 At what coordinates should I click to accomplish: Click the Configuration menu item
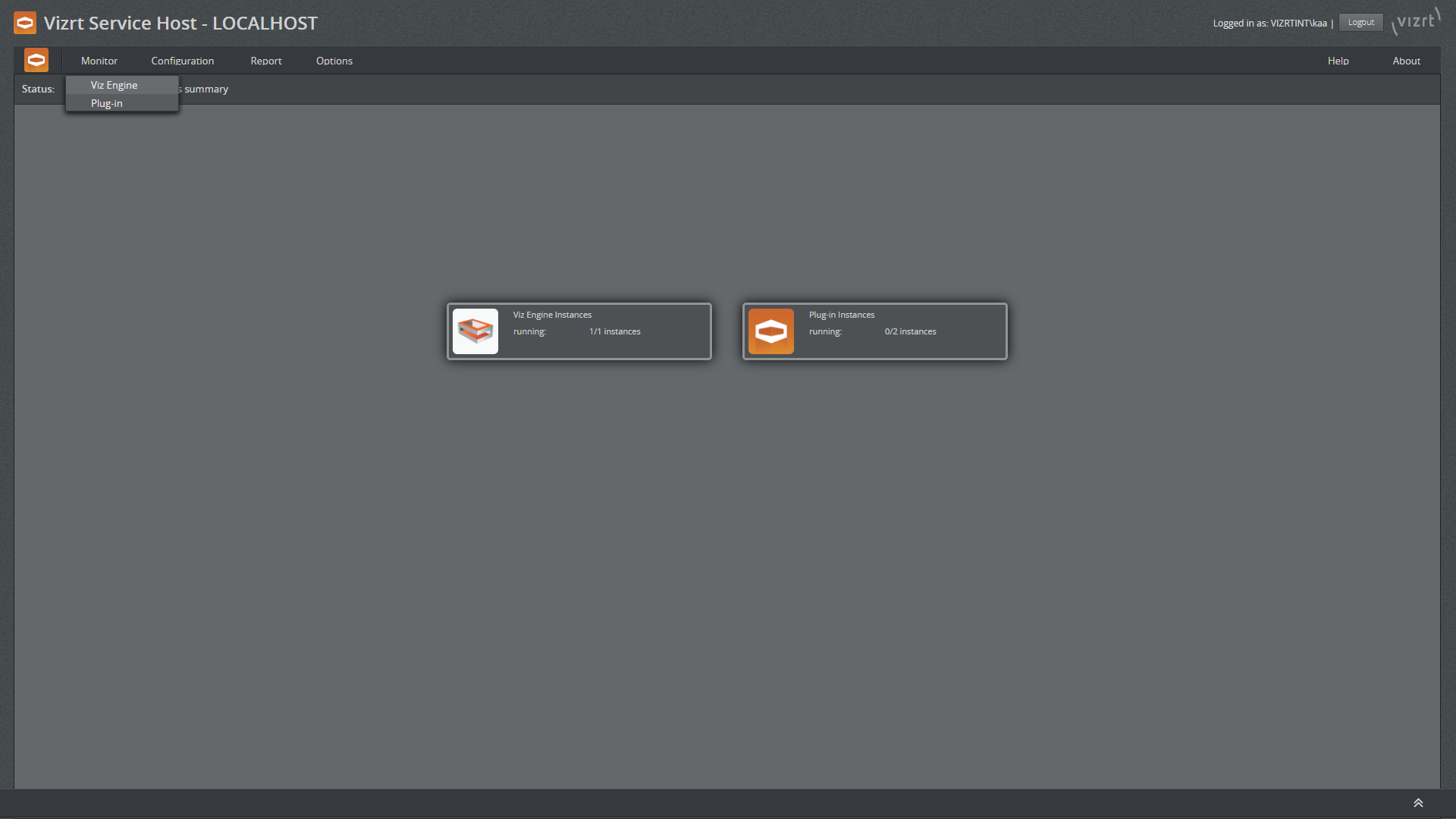182,61
